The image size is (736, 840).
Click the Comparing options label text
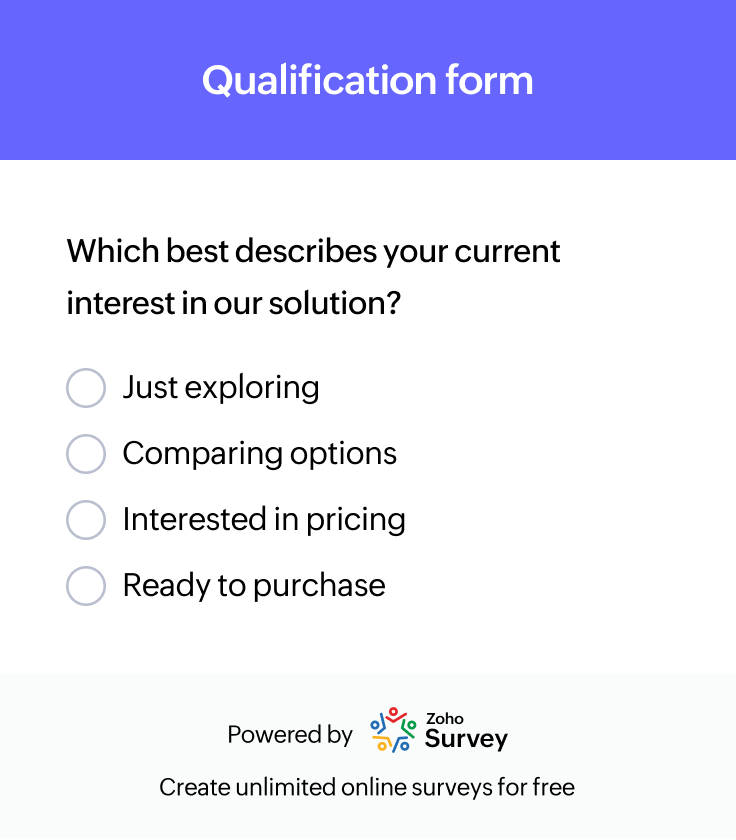[259, 454]
